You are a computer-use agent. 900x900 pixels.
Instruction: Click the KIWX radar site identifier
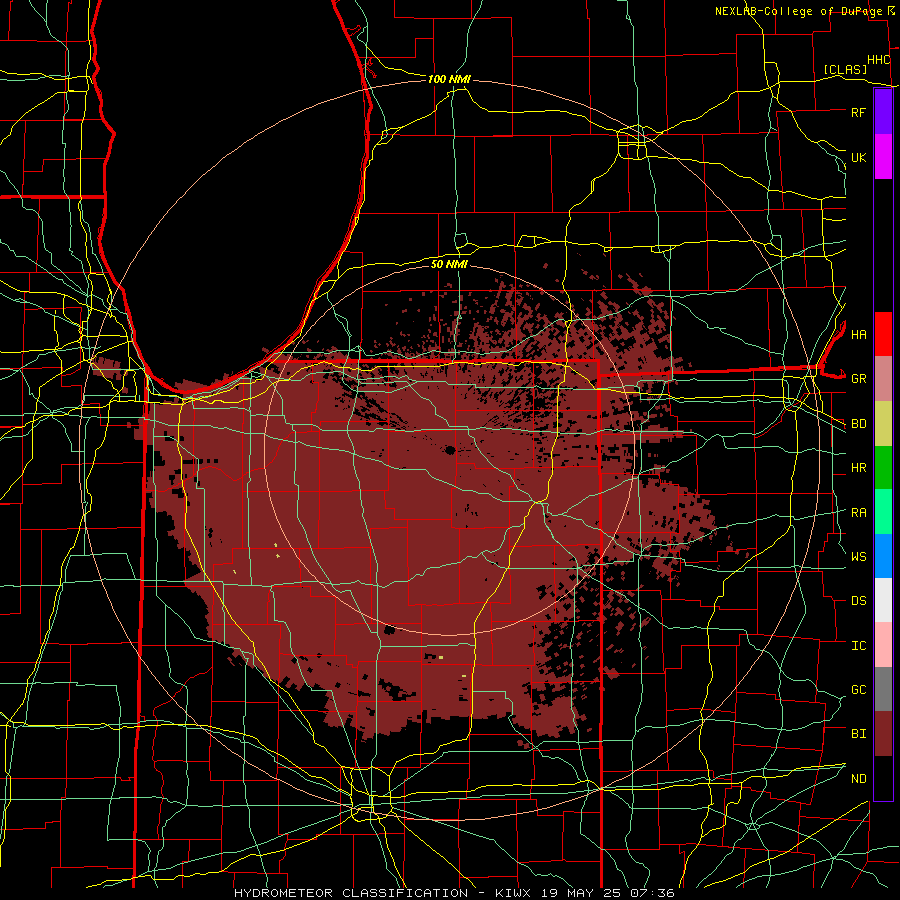pos(513,893)
